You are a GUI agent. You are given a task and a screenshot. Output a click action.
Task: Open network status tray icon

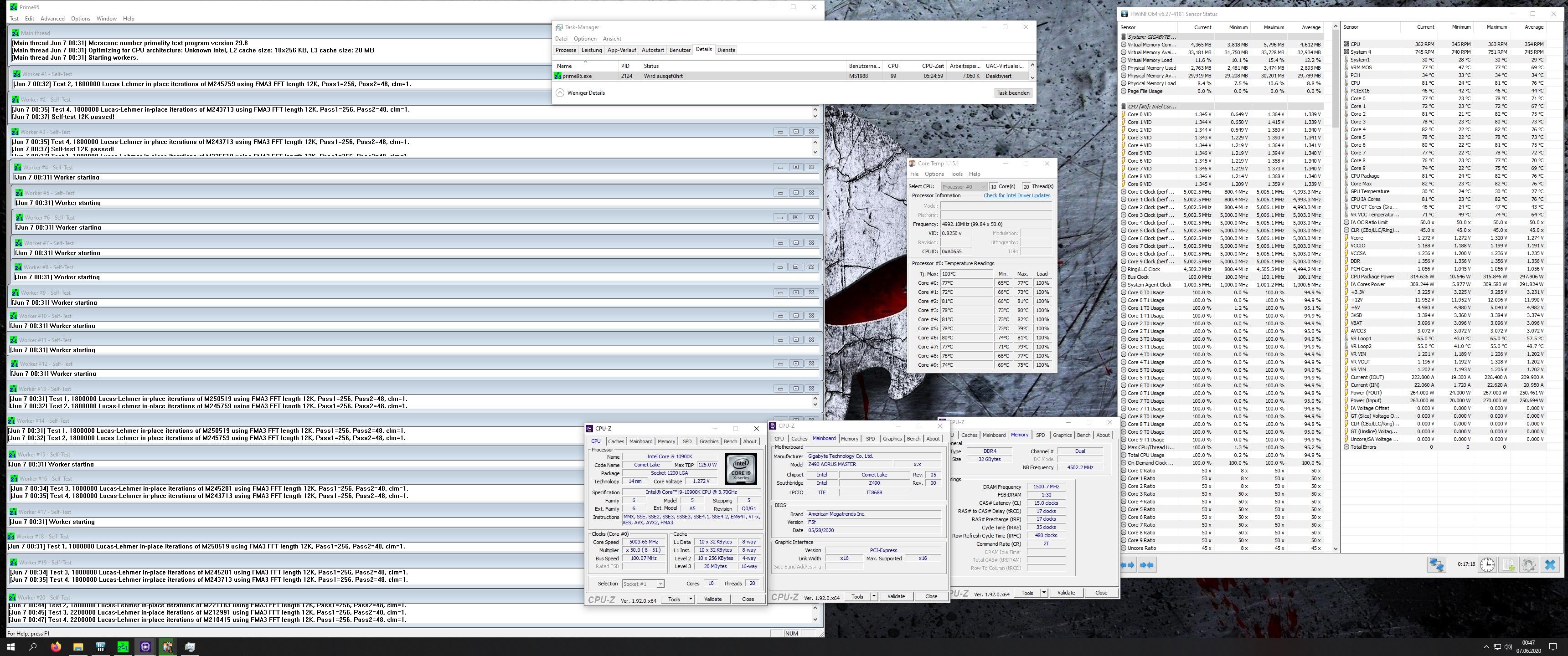[1497, 647]
